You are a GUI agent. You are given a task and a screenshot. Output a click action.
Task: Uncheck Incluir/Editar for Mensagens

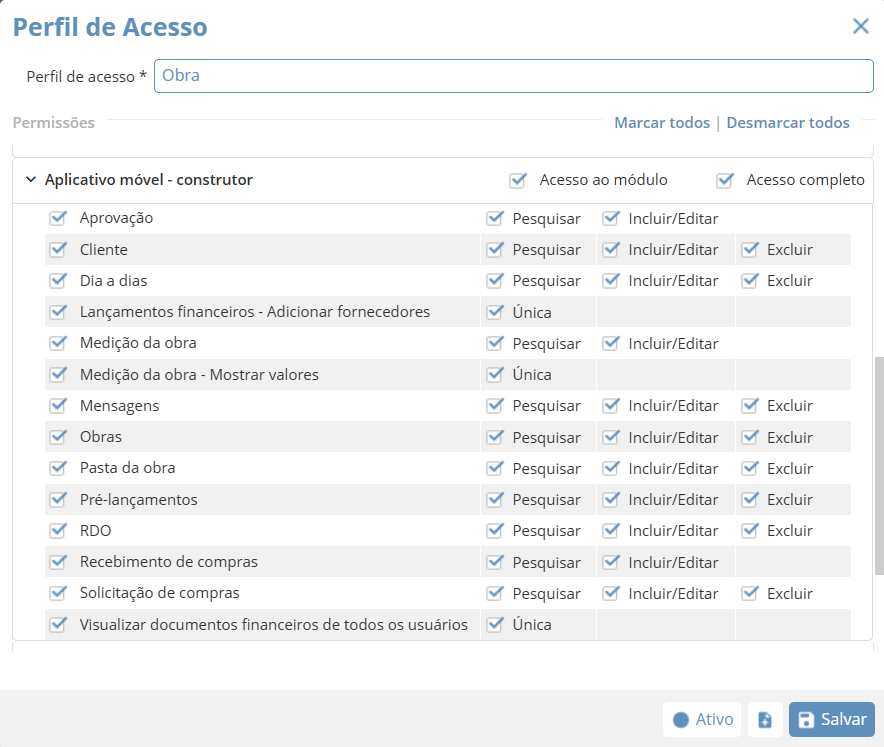[610, 406]
